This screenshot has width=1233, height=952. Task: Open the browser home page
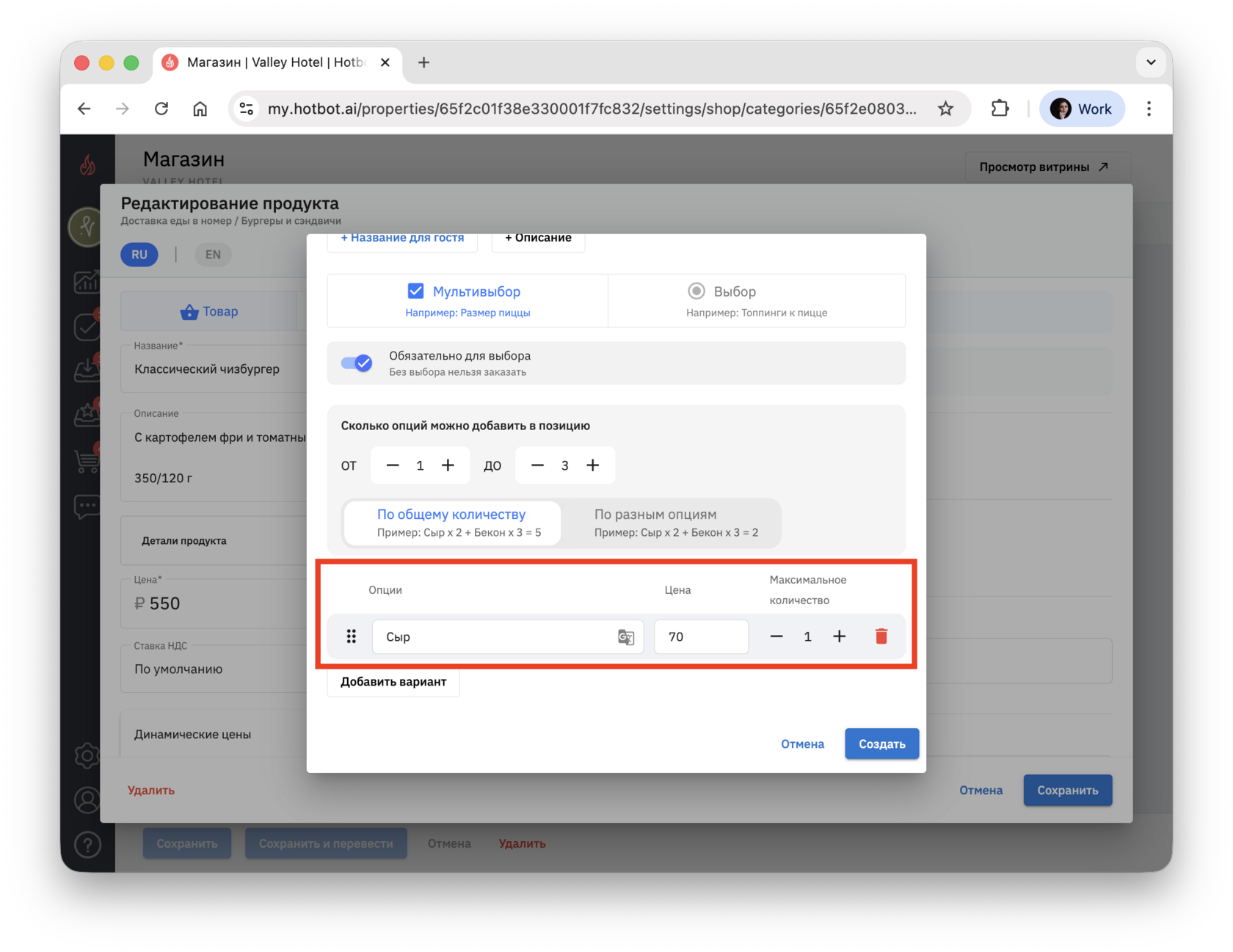point(200,109)
